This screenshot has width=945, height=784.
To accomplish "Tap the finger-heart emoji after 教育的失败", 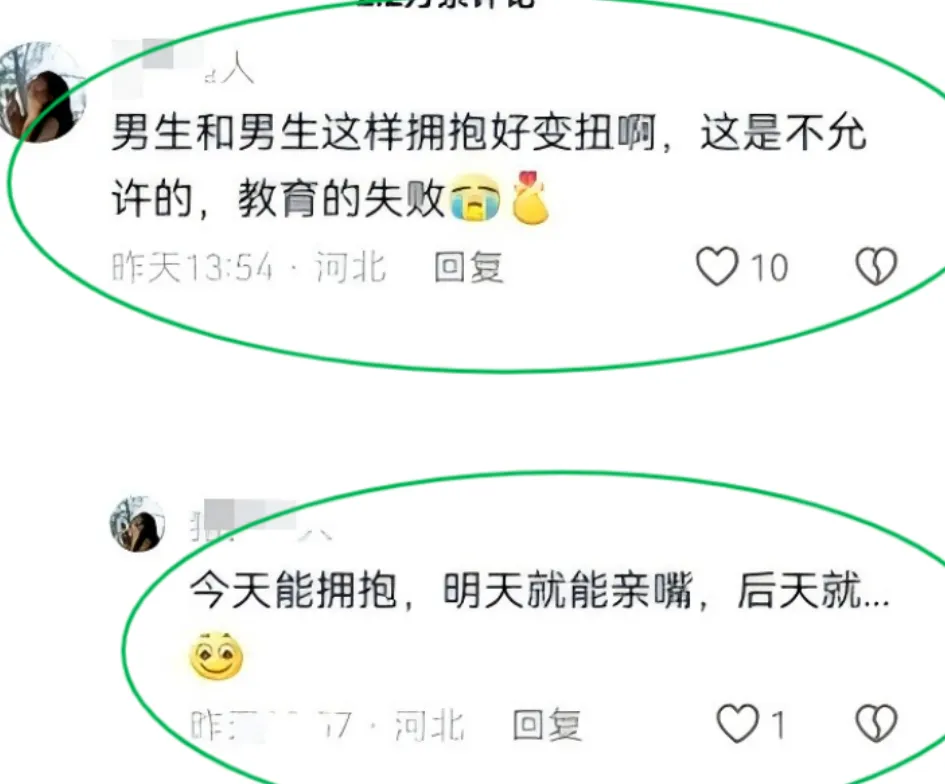I will pyautogui.click(x=530, y=197).
